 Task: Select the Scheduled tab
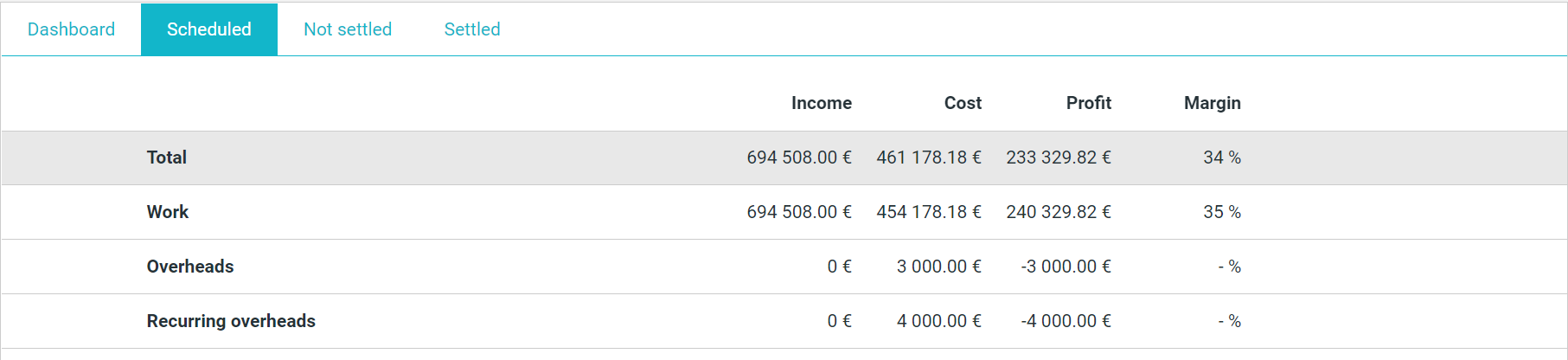coord(209,29)
